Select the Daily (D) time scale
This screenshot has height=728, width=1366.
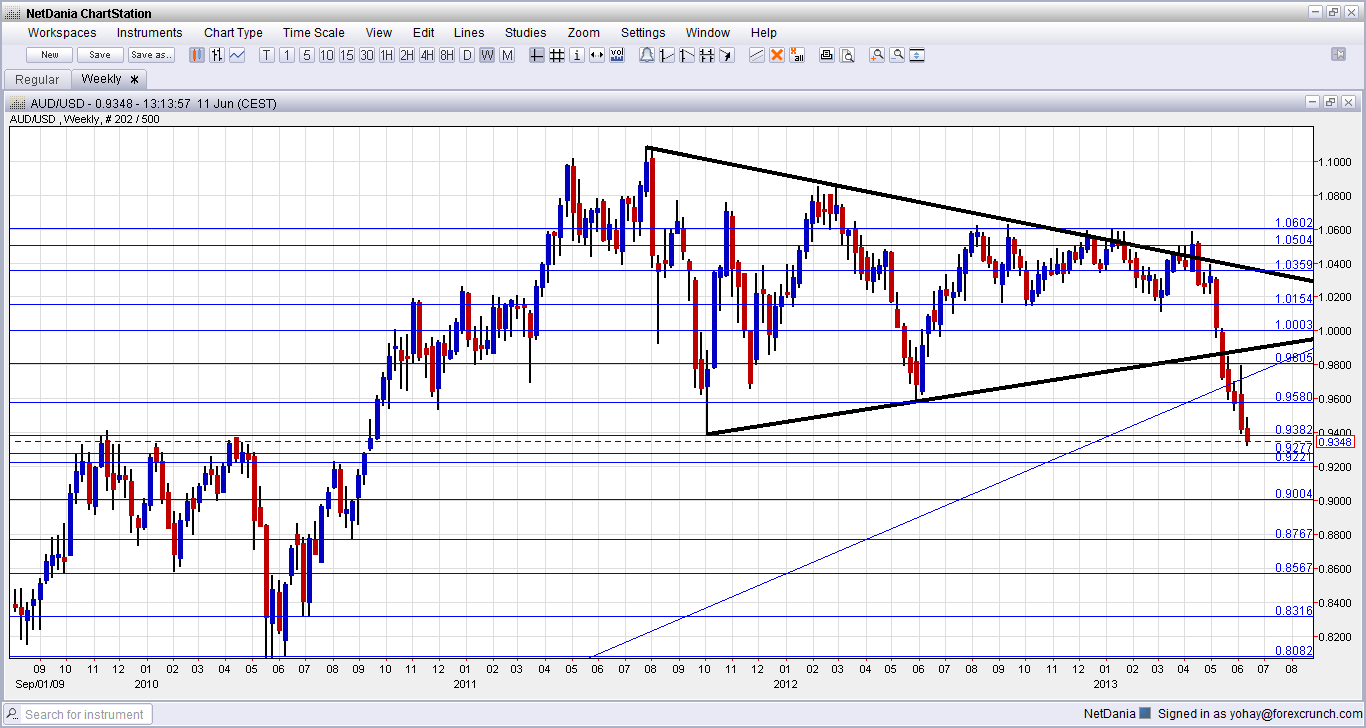coord(467,55)
